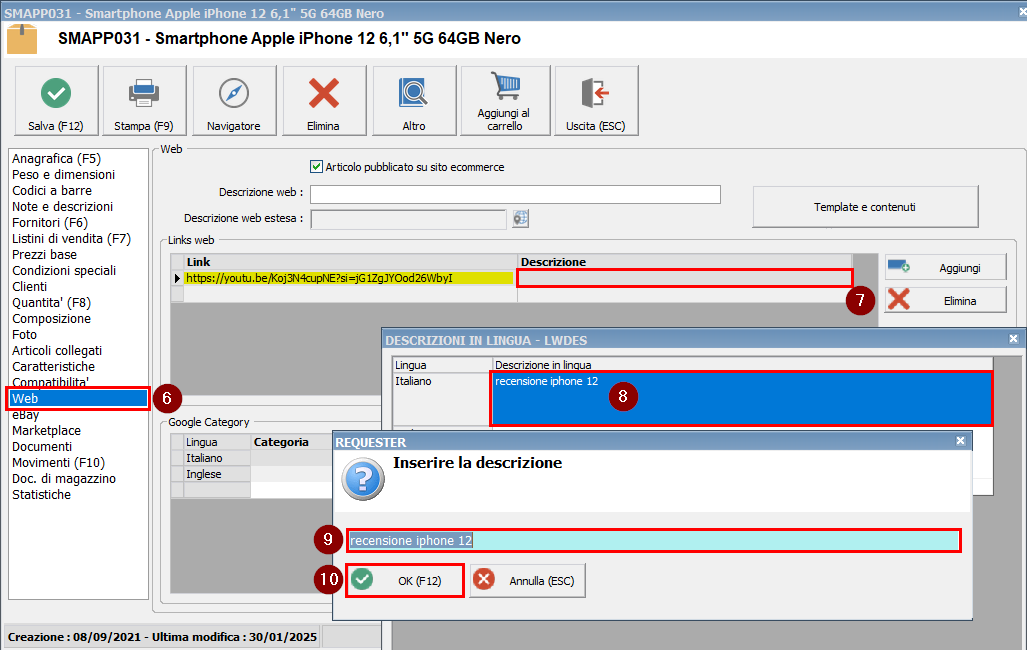Viewport: 1027px width, 650px height.
Task: Click the Stampa (F9) printer button
Action: 144,100
